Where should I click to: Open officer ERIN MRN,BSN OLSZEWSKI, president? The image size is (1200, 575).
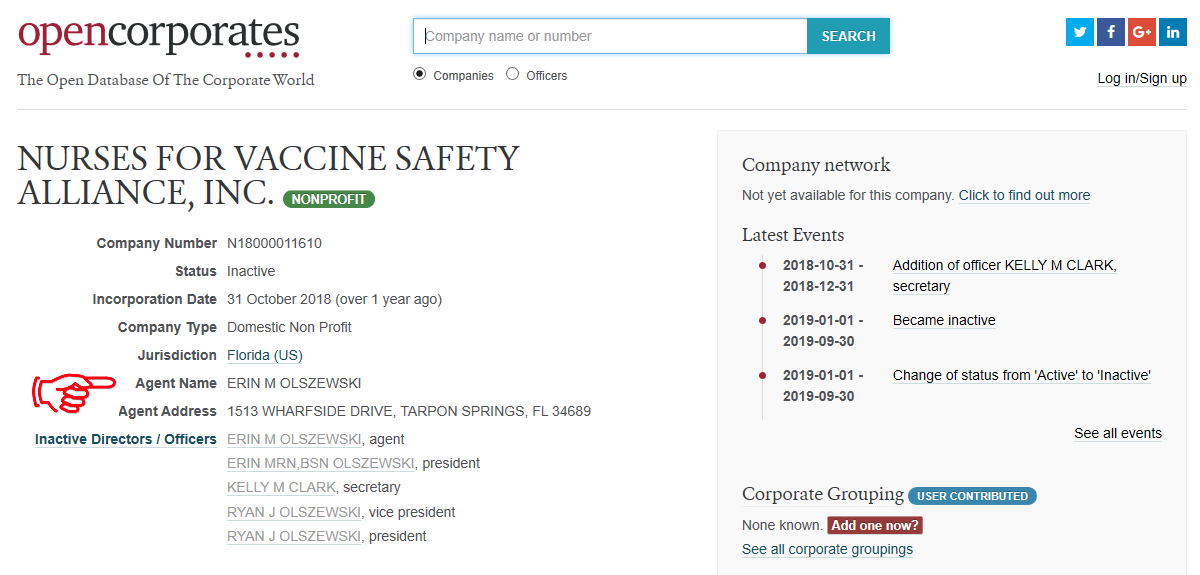click(x=320, y=463)
